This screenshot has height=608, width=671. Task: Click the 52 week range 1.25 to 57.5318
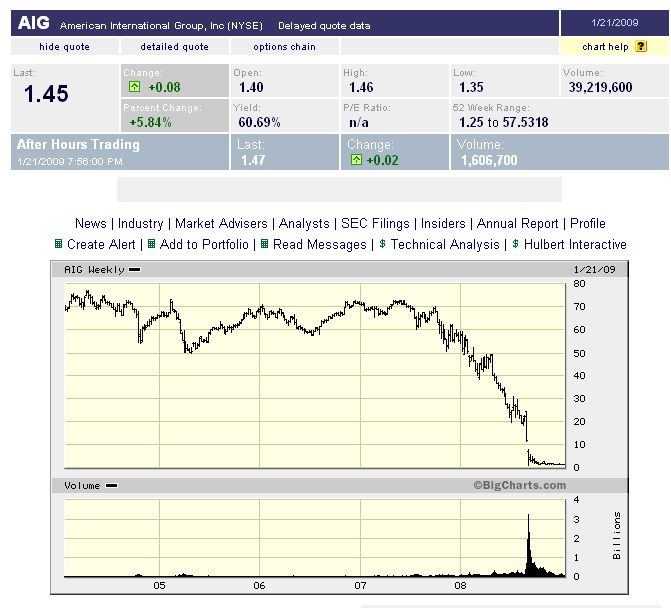click(504, 122)
